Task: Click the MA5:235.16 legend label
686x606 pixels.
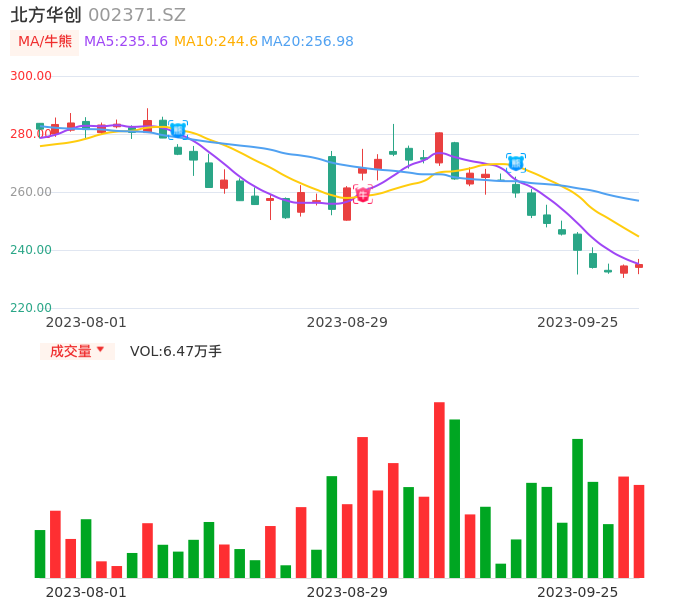Action: coord(126,42)
